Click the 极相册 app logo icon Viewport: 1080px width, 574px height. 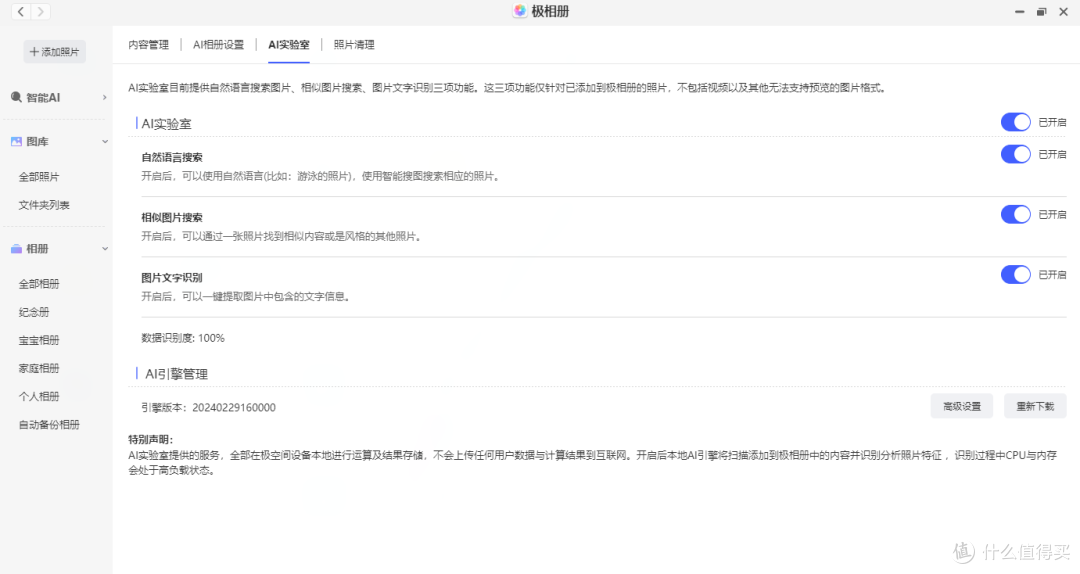click(520, 11)
